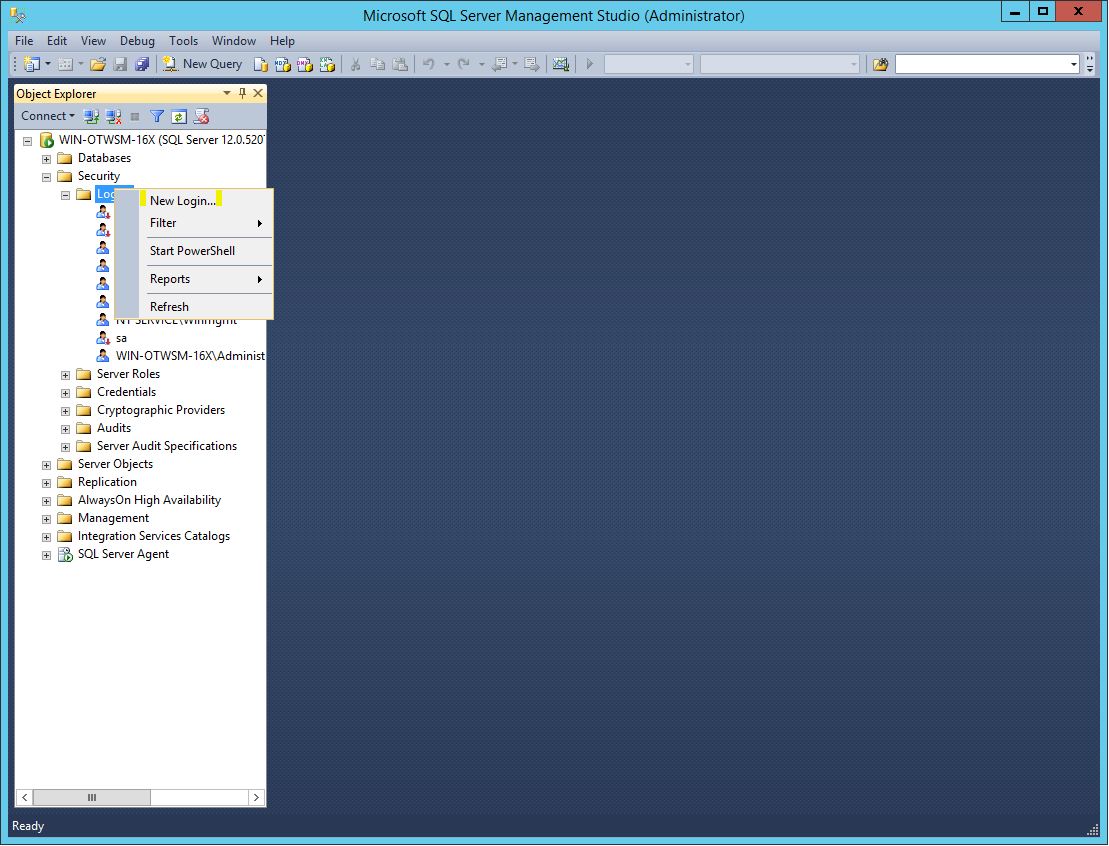This screenshot has height=846, width=1109.
Task: Expand the Replication folder
Action: (47, 483)
